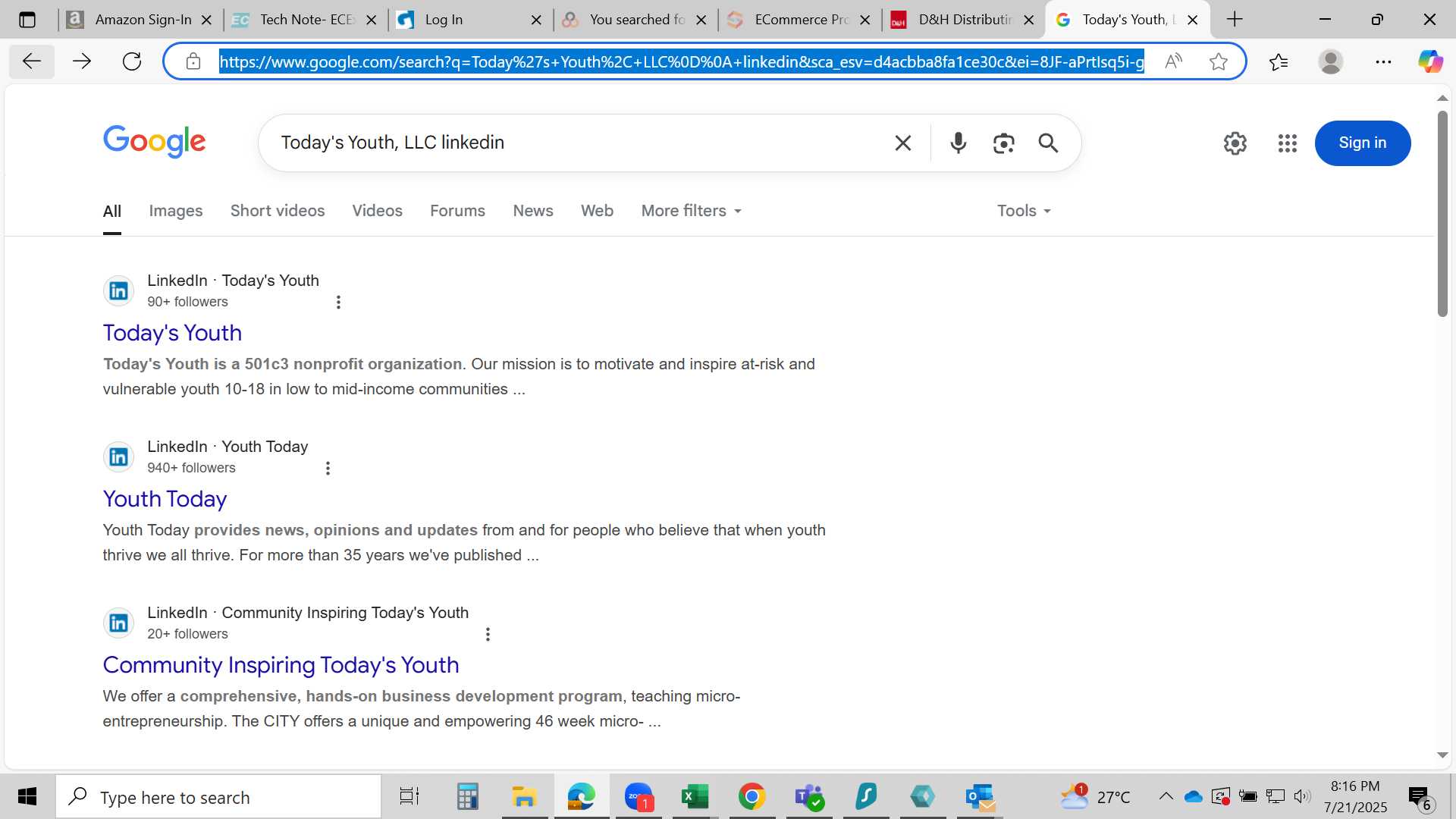
Task: Open the volume control in the tray
Action: click(1302, 796)
